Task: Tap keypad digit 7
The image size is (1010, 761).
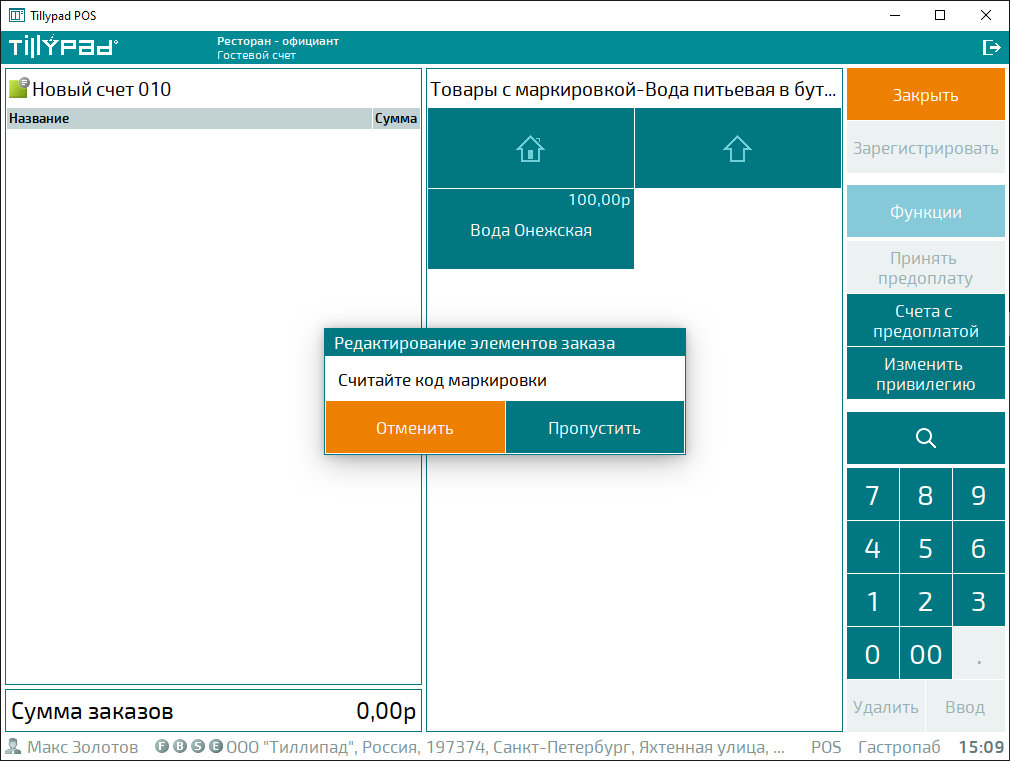Action: pos(873,495)
